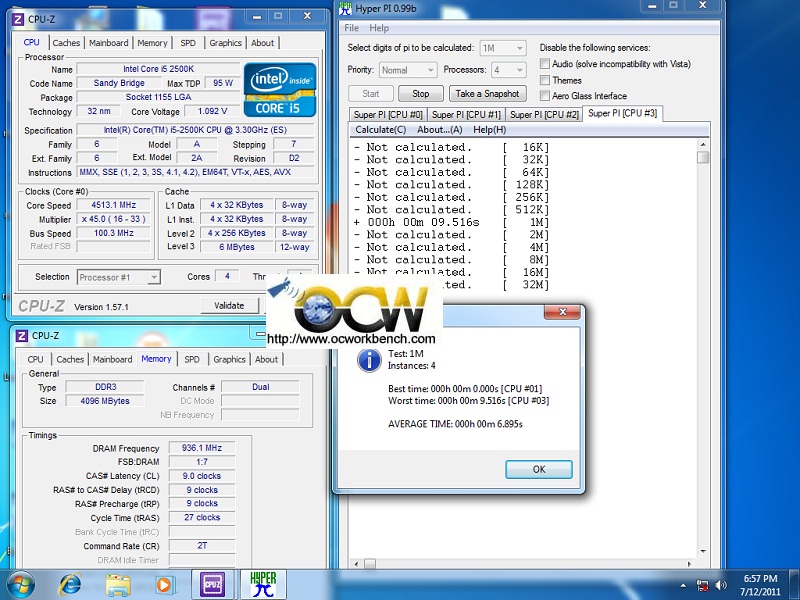Open the Priority dropdown set to Normal
The image size is (800, 600).
tap(408, 70)
